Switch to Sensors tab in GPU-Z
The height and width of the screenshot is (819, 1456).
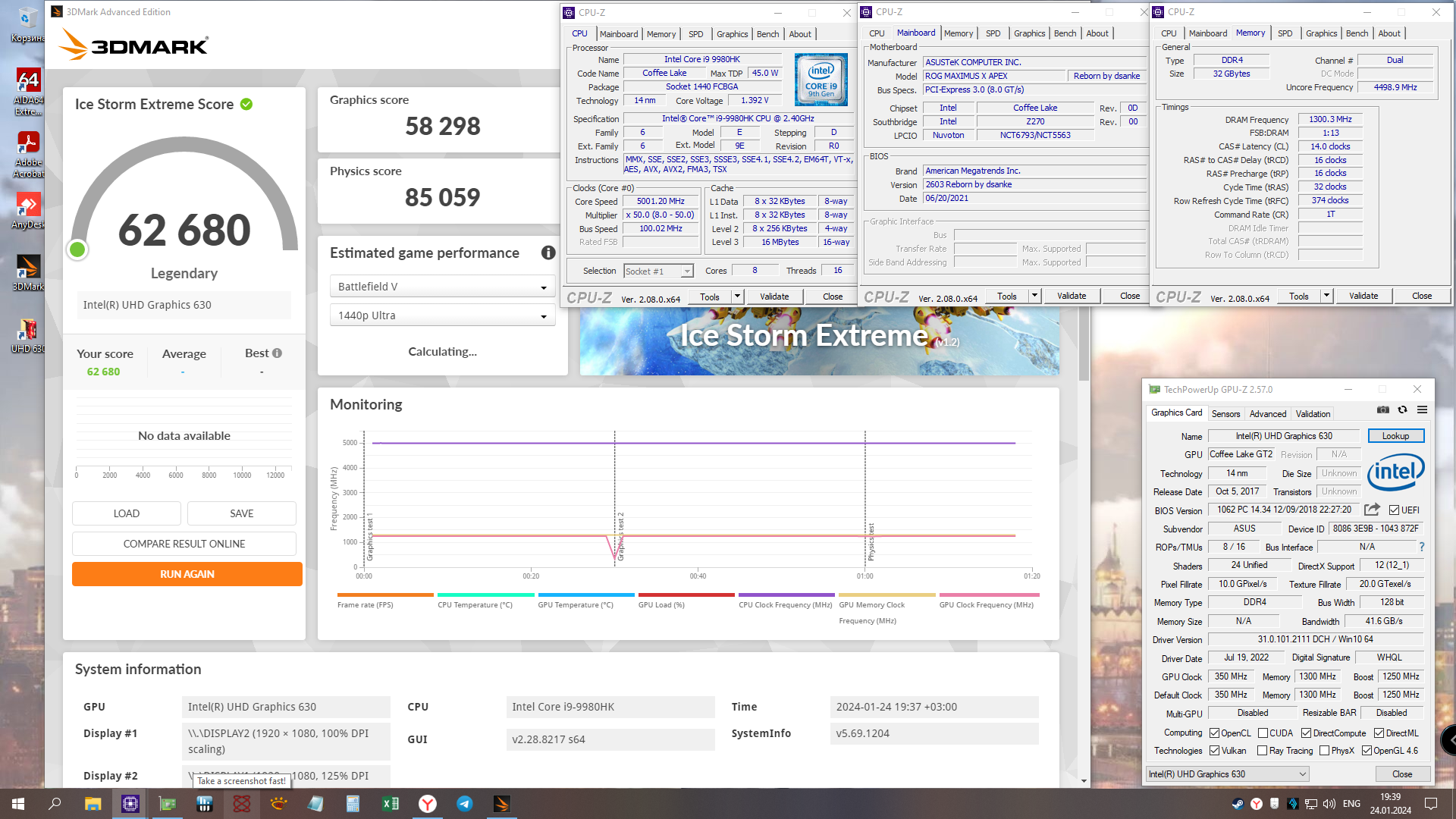(x=1225, y=414)
